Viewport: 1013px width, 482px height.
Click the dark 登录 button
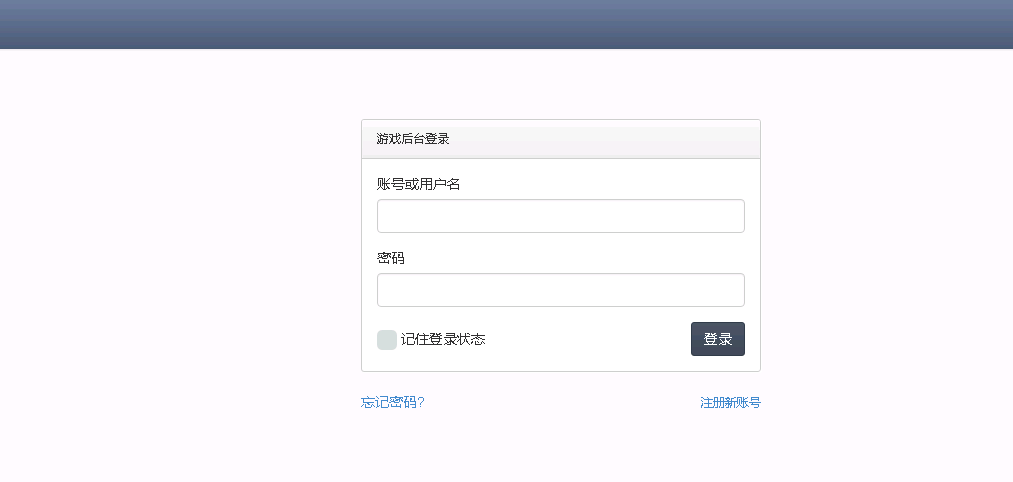[718, 339]
